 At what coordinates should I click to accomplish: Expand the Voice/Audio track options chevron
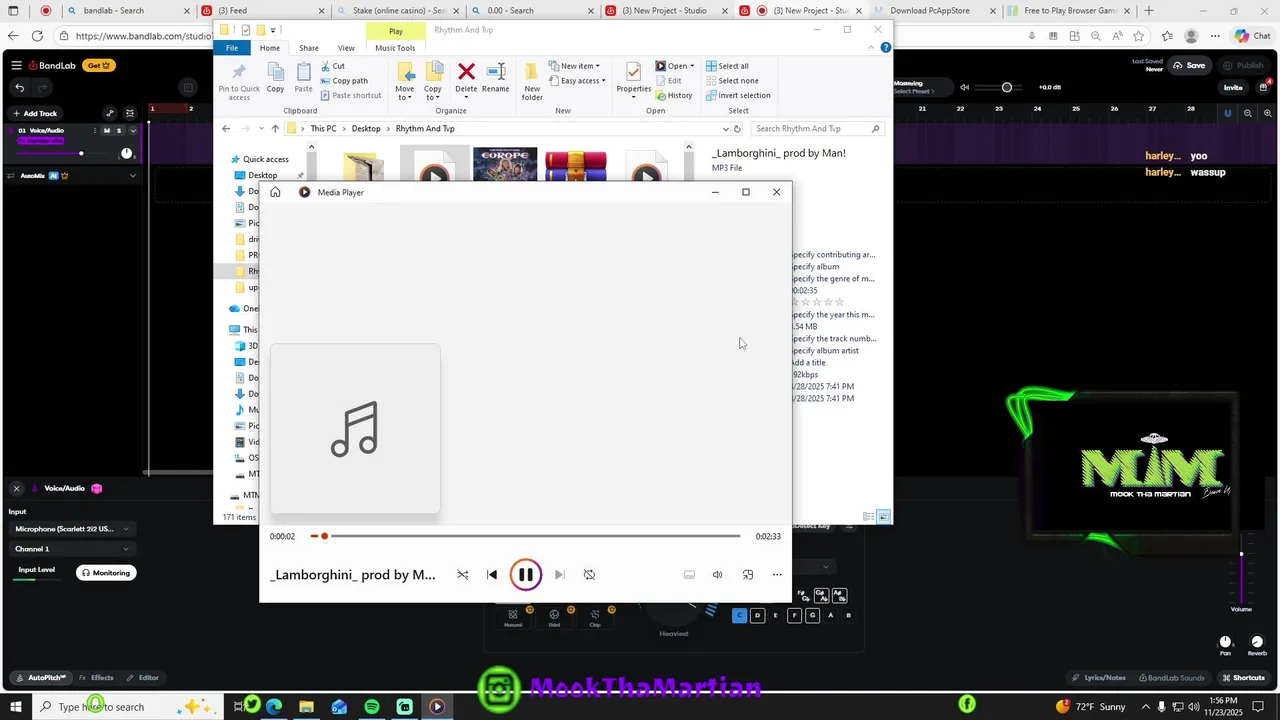tap(132, 130)
